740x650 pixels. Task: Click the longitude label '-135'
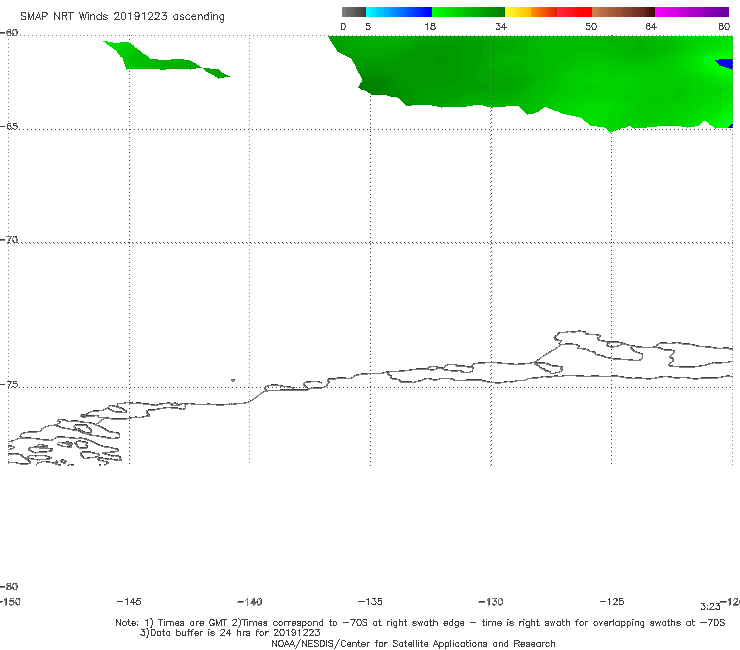pyautogui.click(x=370, y=601)
